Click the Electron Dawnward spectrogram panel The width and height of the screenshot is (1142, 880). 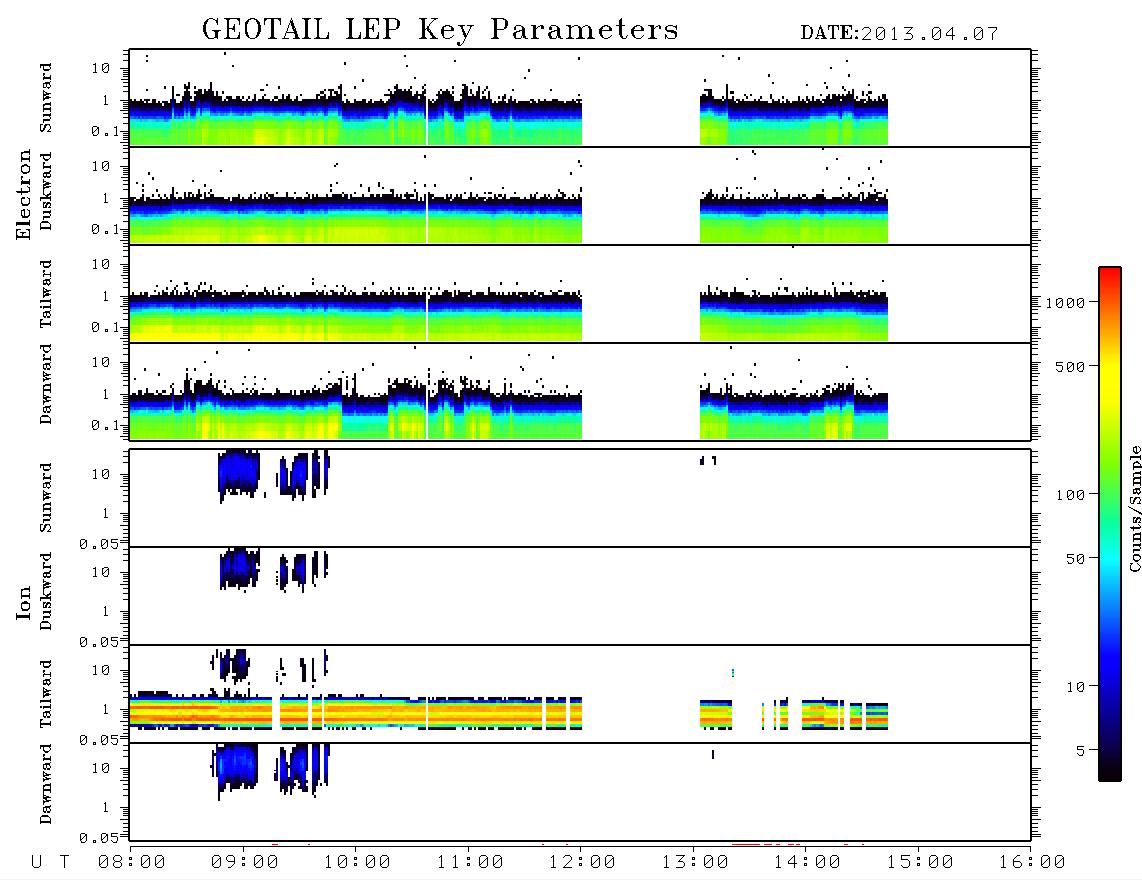[x=580, y=391]
